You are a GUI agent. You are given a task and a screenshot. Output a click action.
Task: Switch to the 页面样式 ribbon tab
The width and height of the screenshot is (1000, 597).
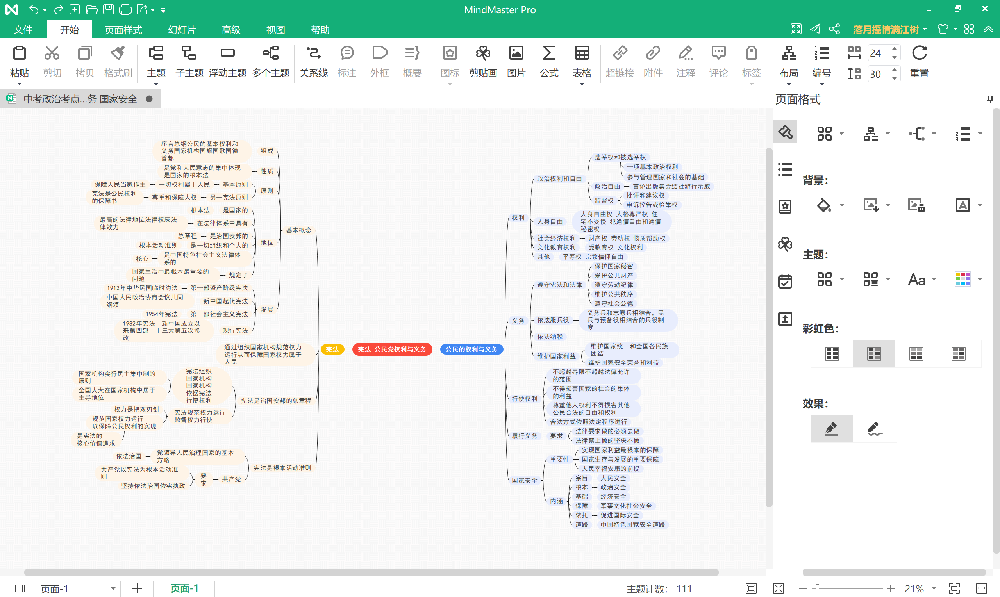[x=124, y=29]
